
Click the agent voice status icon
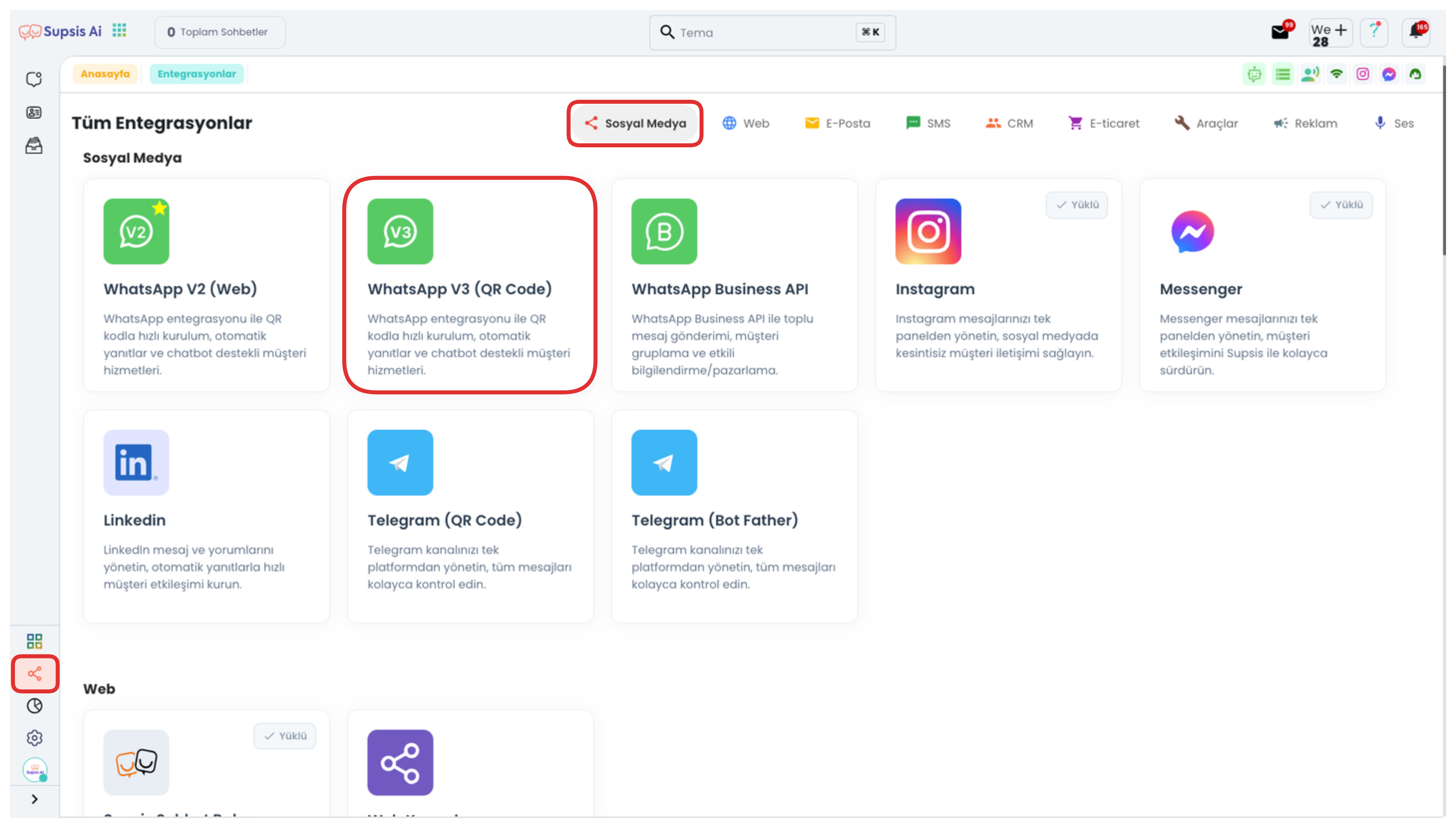(1310, 74)
